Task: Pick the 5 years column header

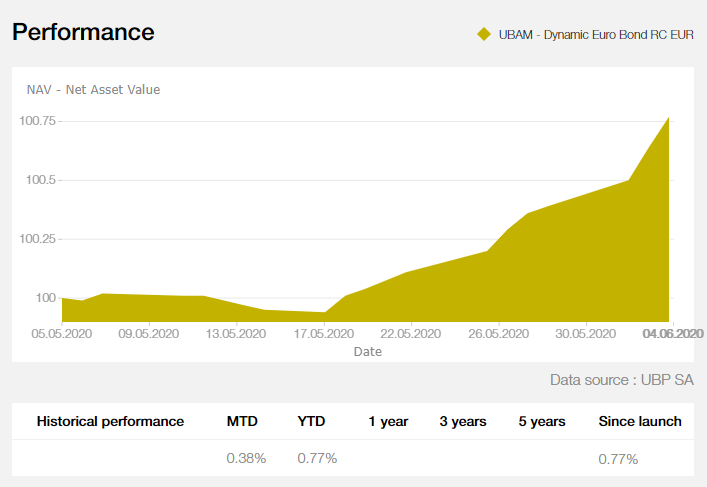Action: point(542,421)
